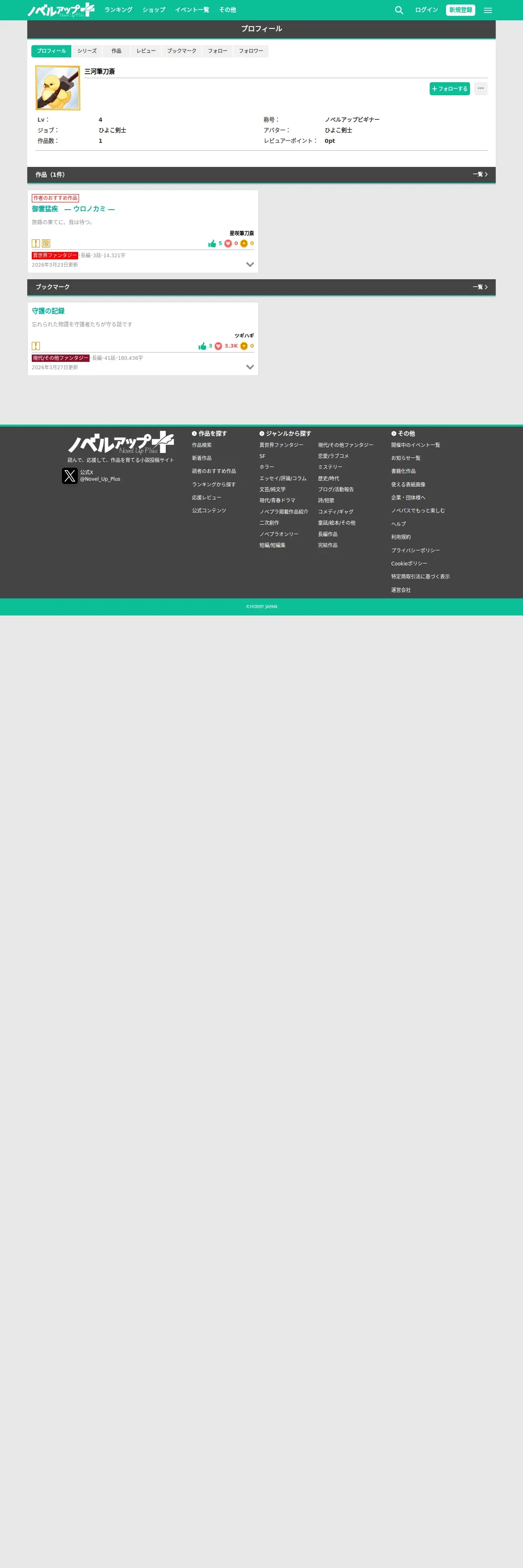Open 公式コンテンツ footer link
Image resolution: width=523 pixels, height=1568 pixels.
tap(209, 511)
